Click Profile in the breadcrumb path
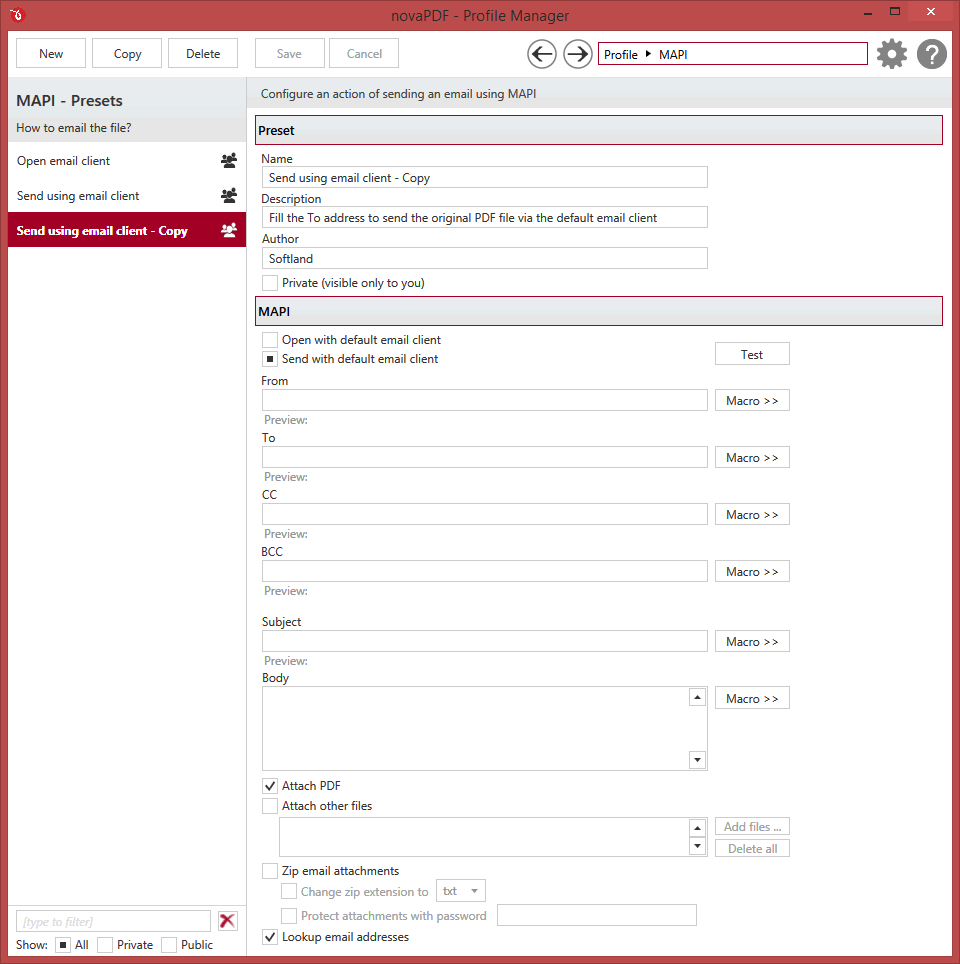960x964 pixels. pos(621,55)
